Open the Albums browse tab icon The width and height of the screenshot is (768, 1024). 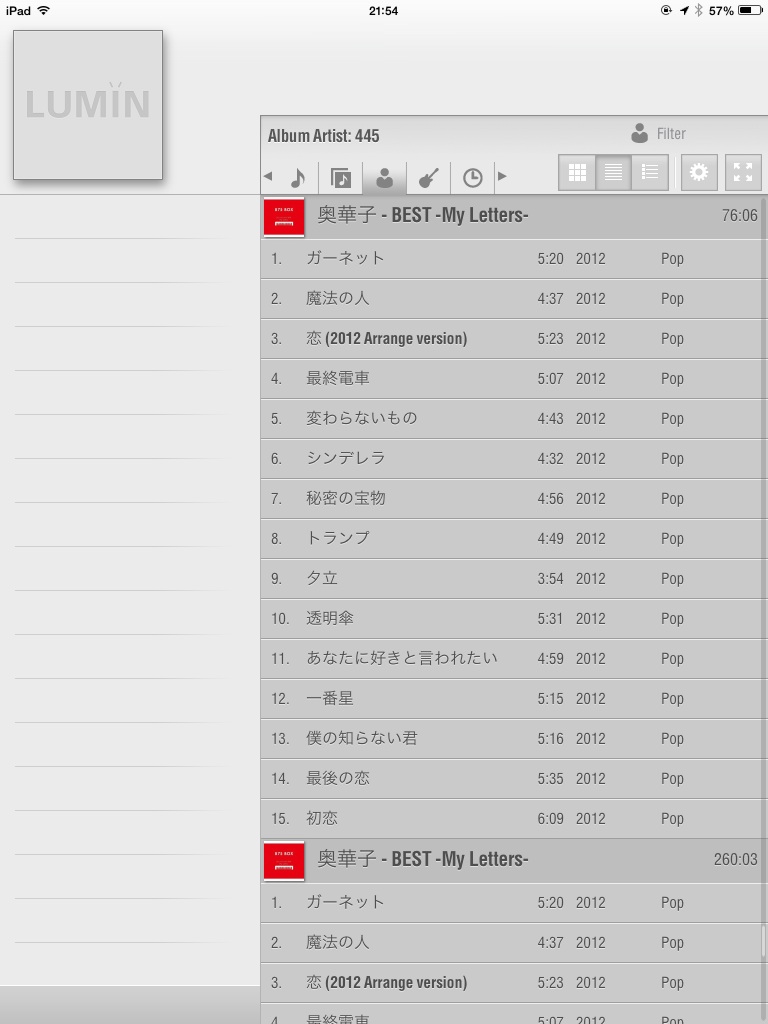(340, 177)
